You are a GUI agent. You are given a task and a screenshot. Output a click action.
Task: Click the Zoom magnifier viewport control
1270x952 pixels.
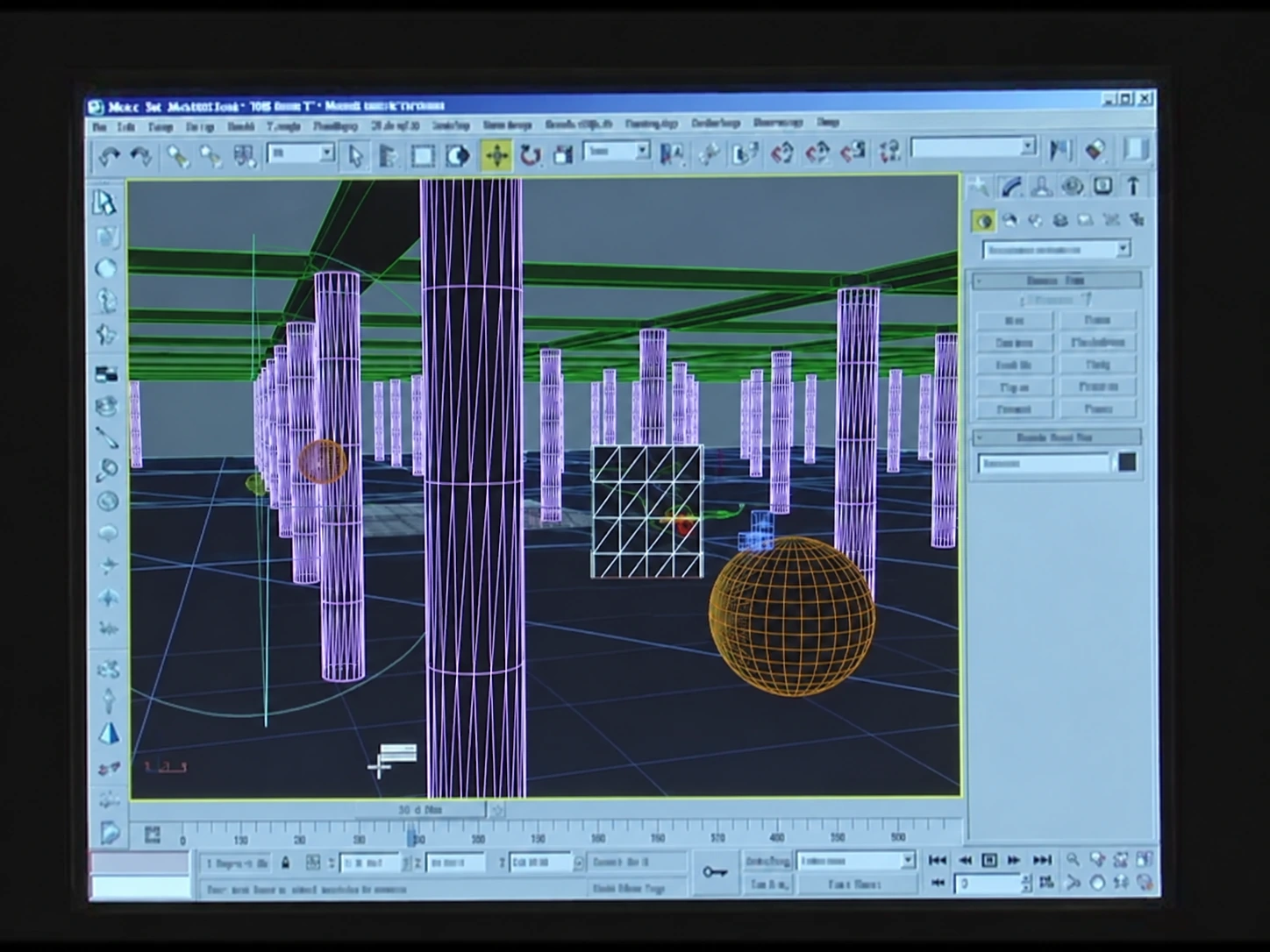click(x=1072, y=860)
